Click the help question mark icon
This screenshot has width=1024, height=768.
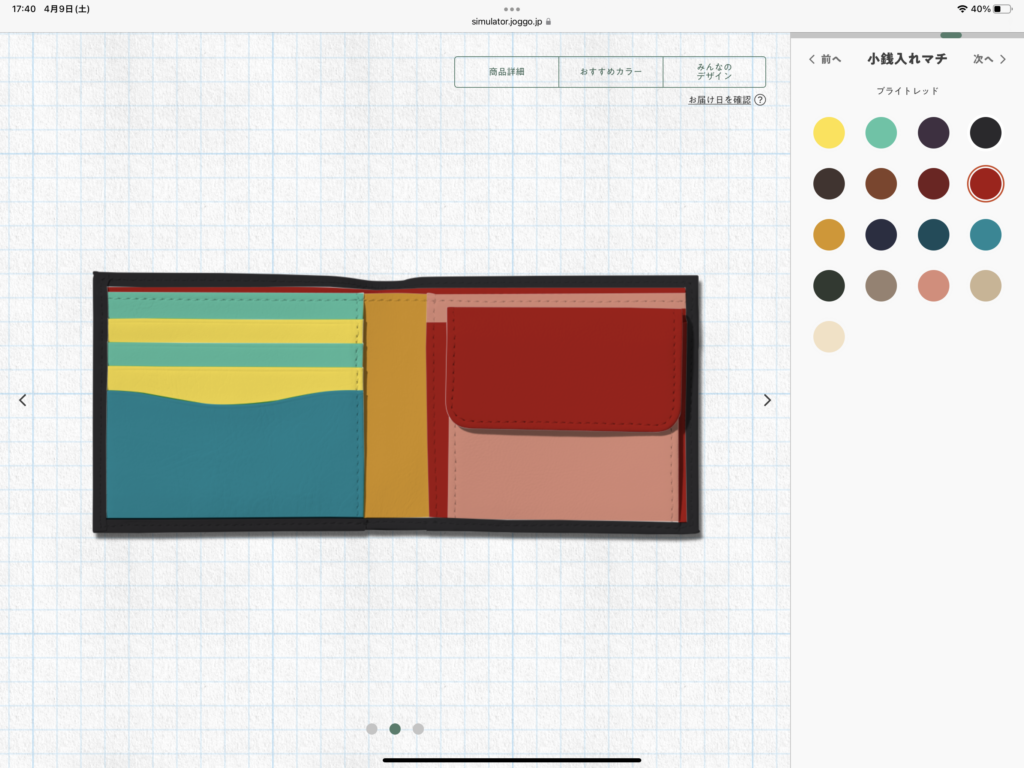760,100
